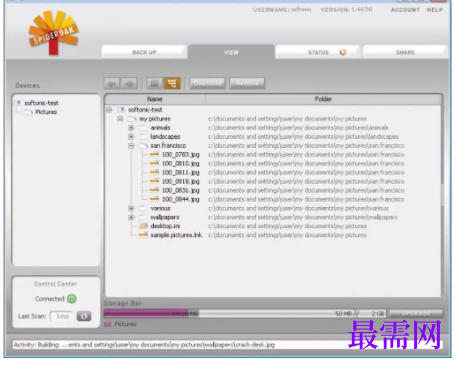Click the purple storage usage bar
The image size is (460, 366).
tap(146, 313)
